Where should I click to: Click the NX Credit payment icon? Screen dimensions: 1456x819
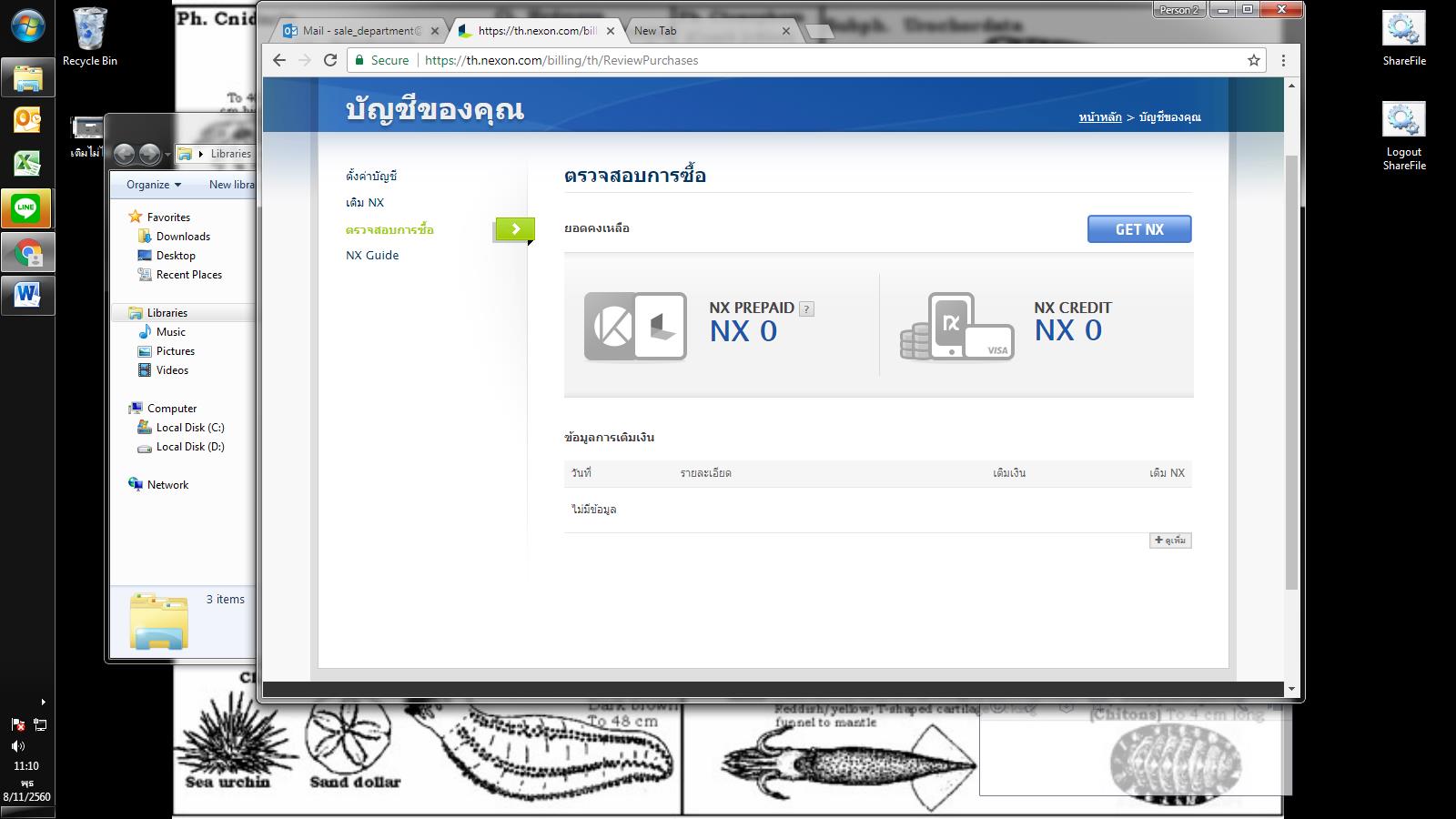[957, 326]
